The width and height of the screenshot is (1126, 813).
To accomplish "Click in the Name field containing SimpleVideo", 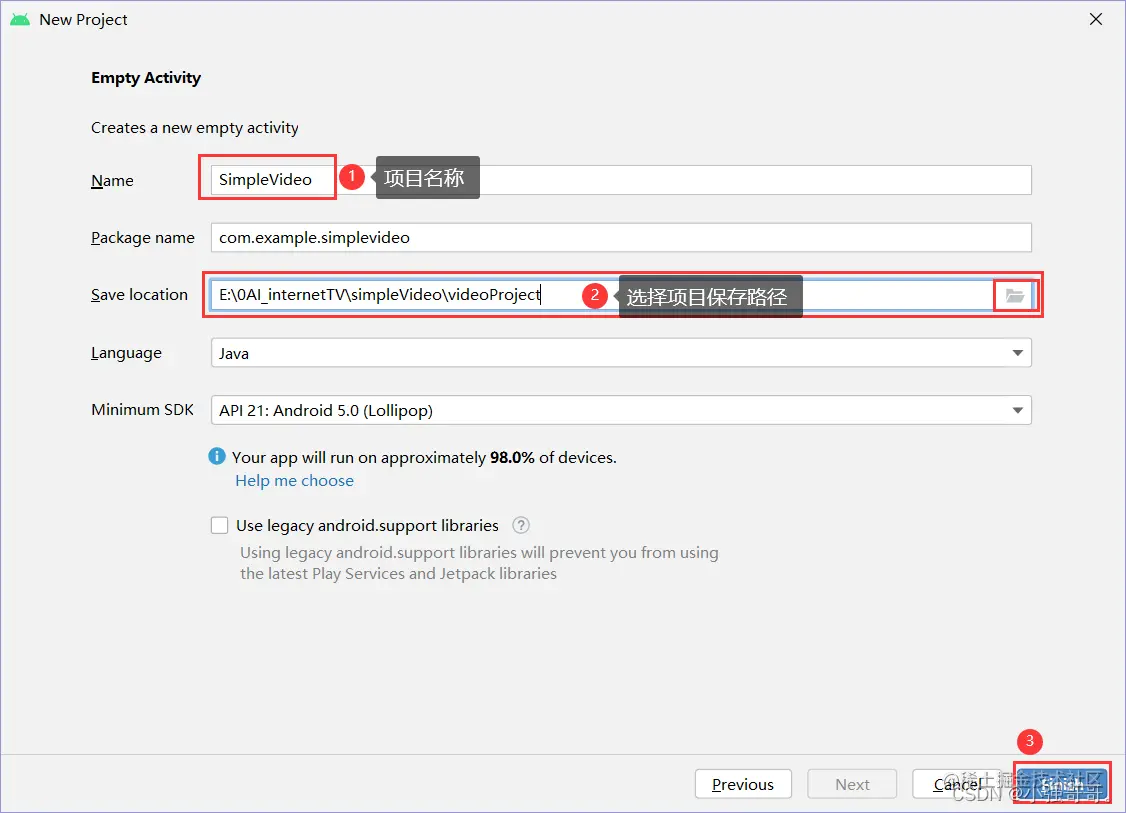I will point(621,180).
